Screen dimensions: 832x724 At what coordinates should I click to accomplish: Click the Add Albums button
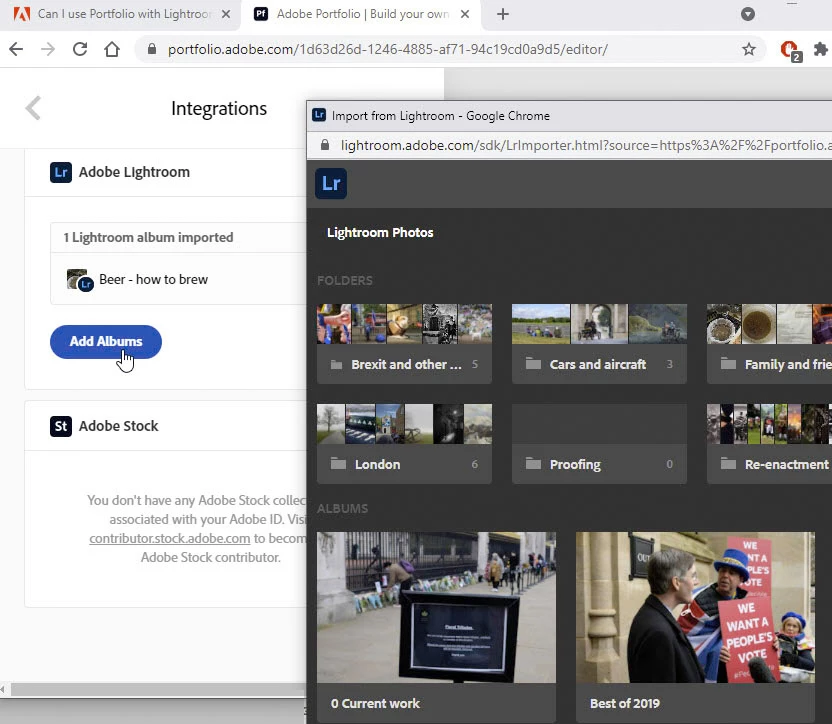click(x=106, y=342)
